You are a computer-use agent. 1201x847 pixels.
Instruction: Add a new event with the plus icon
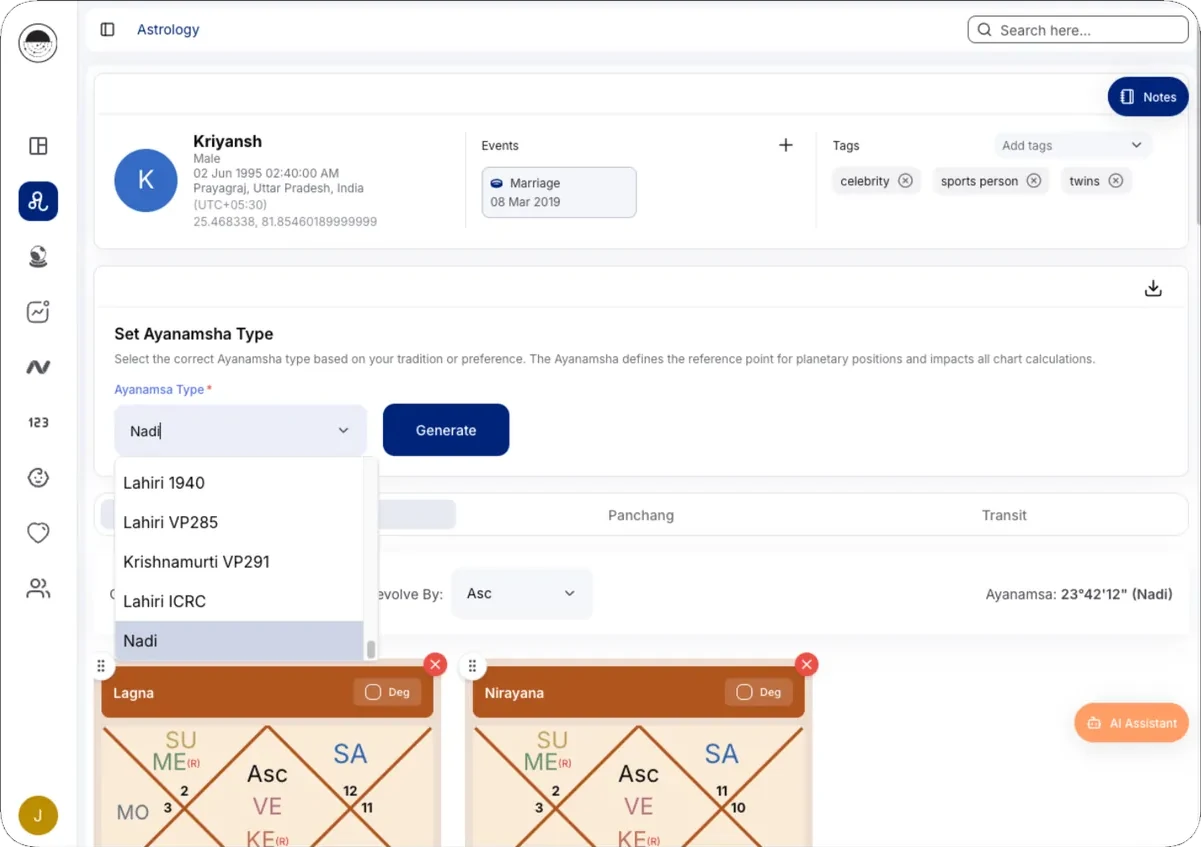point(786,145)
